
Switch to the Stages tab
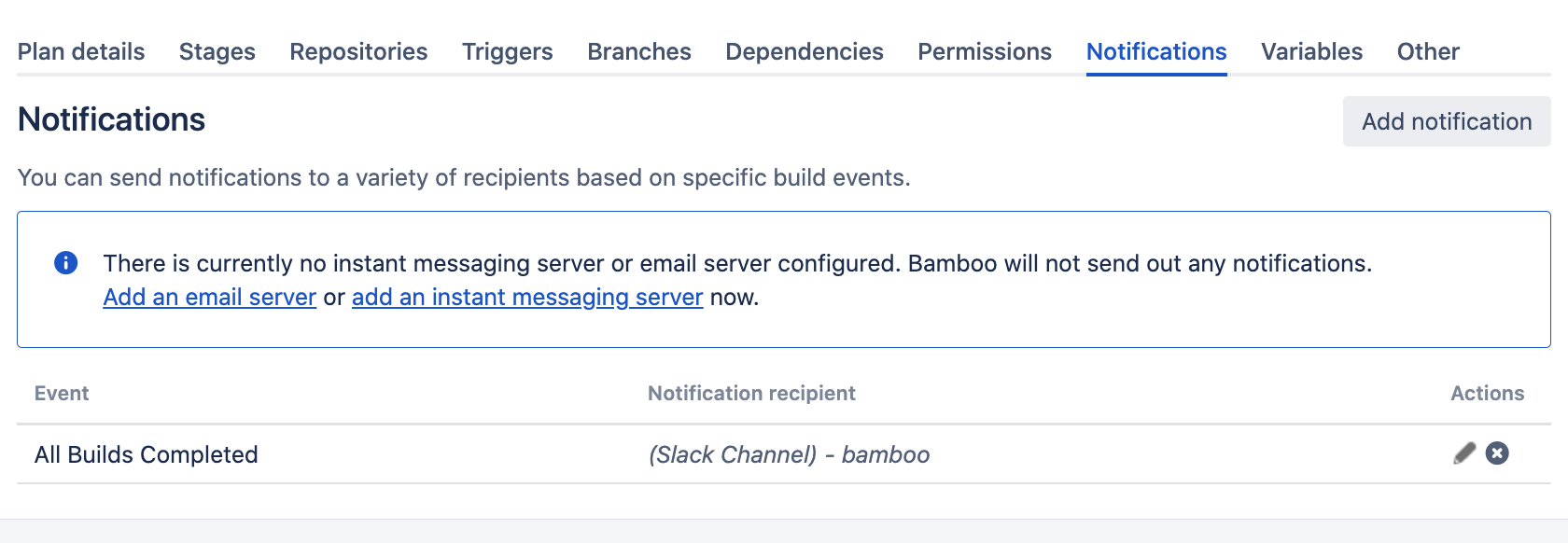(217, 52)
